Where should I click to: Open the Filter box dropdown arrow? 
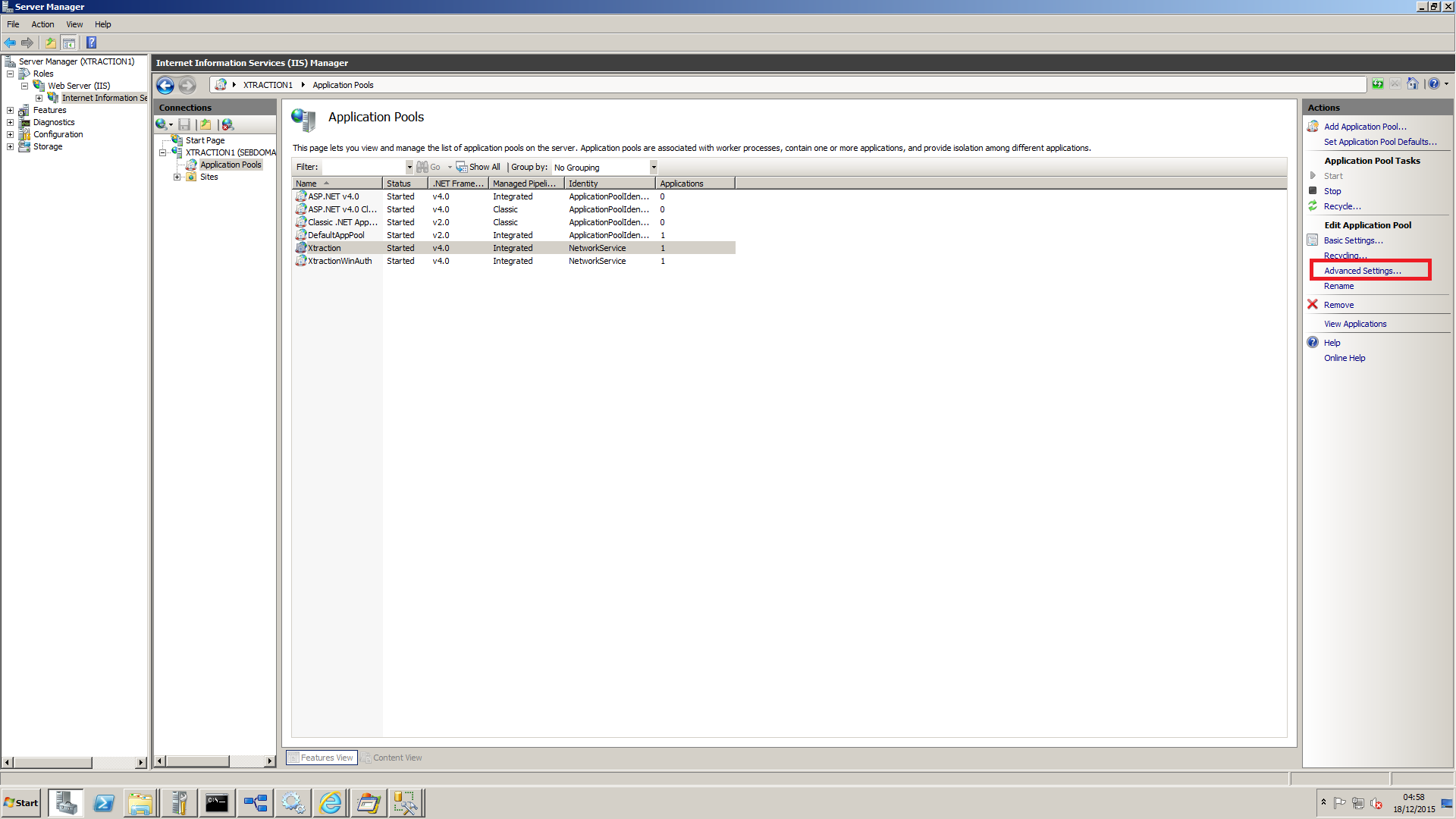(x=409, y=167)
